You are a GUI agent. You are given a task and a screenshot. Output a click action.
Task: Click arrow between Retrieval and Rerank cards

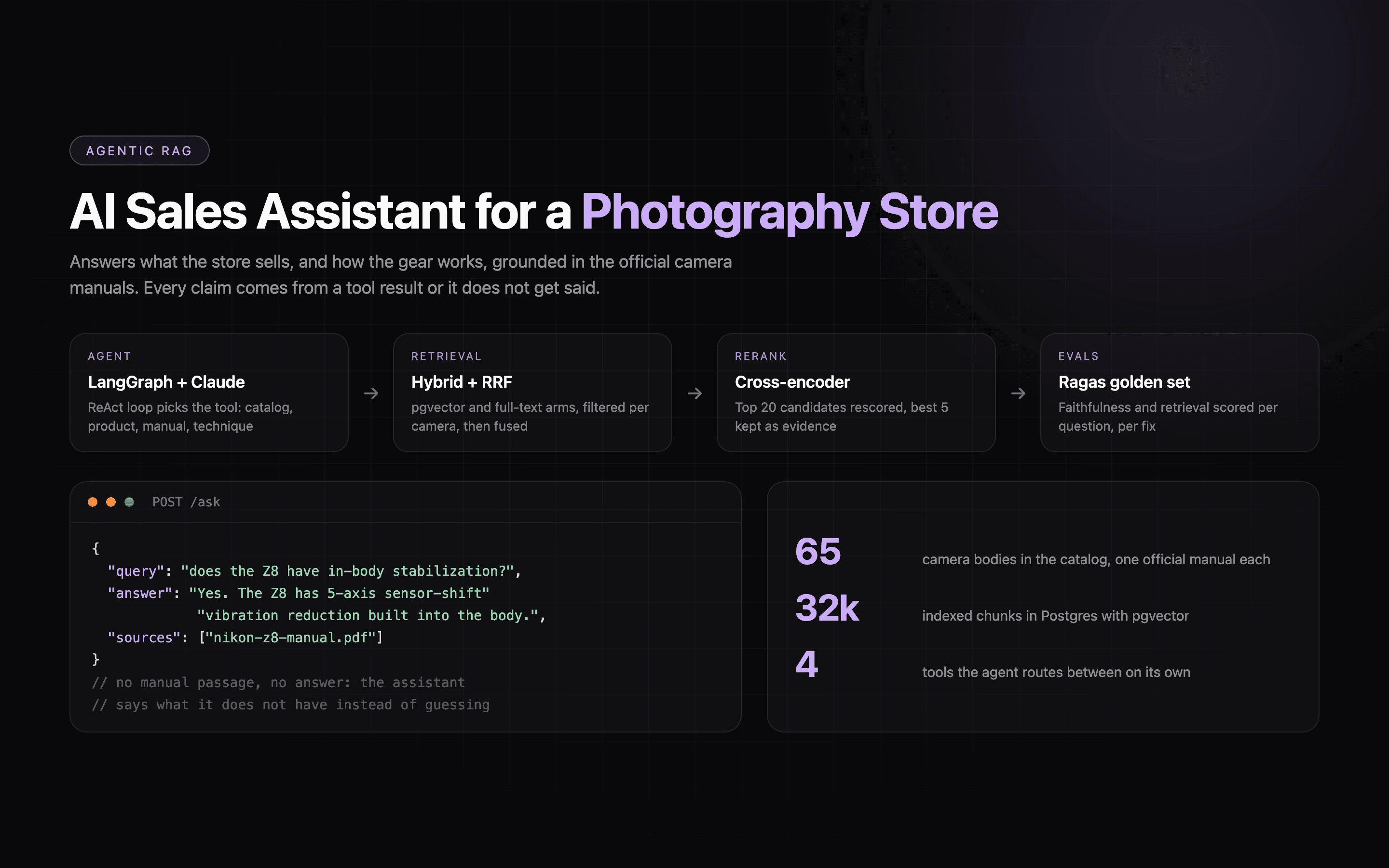tap(694, 393)
